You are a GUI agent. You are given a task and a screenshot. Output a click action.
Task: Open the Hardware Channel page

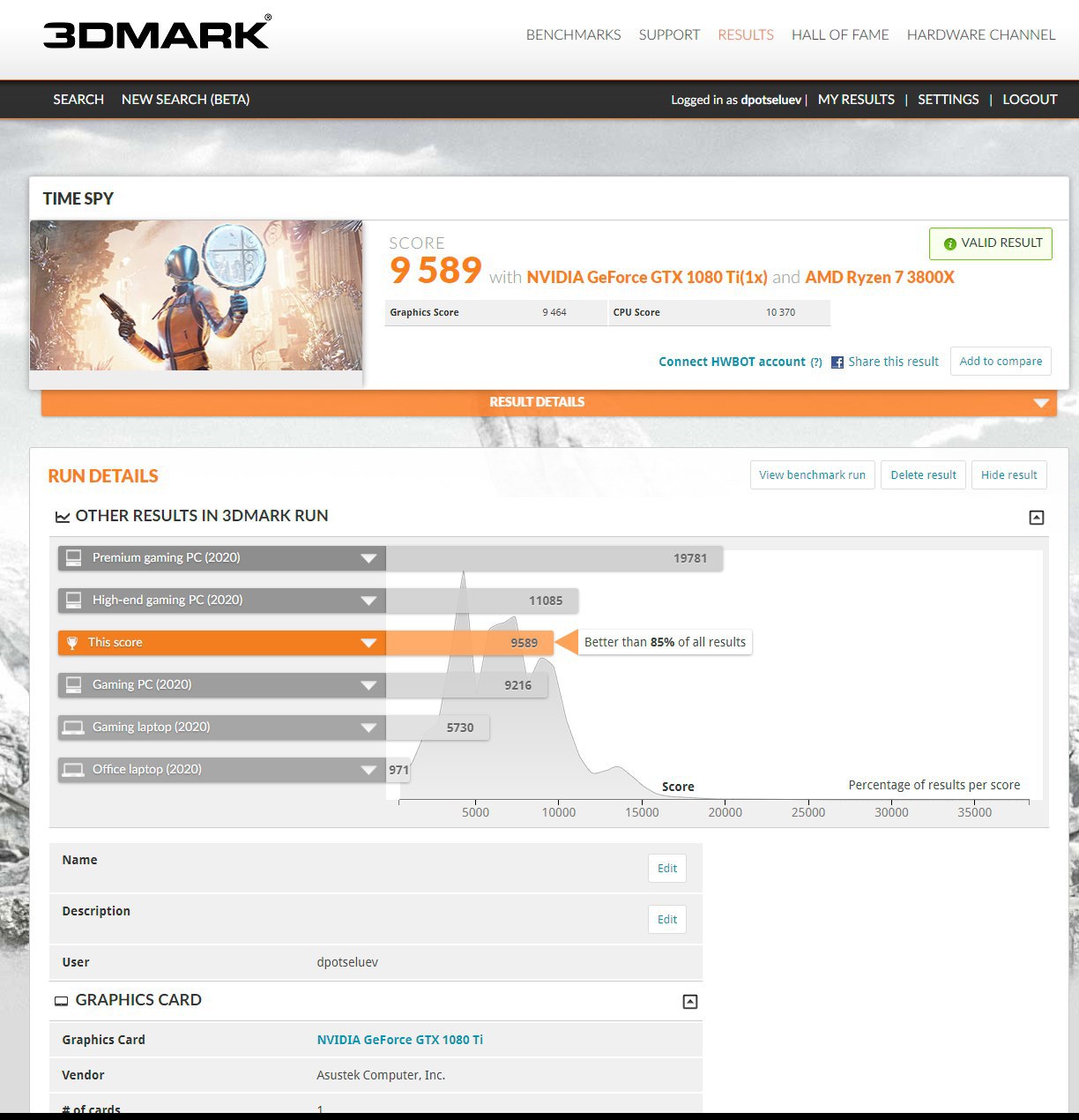pyautogui.click(x=981, y=34)
